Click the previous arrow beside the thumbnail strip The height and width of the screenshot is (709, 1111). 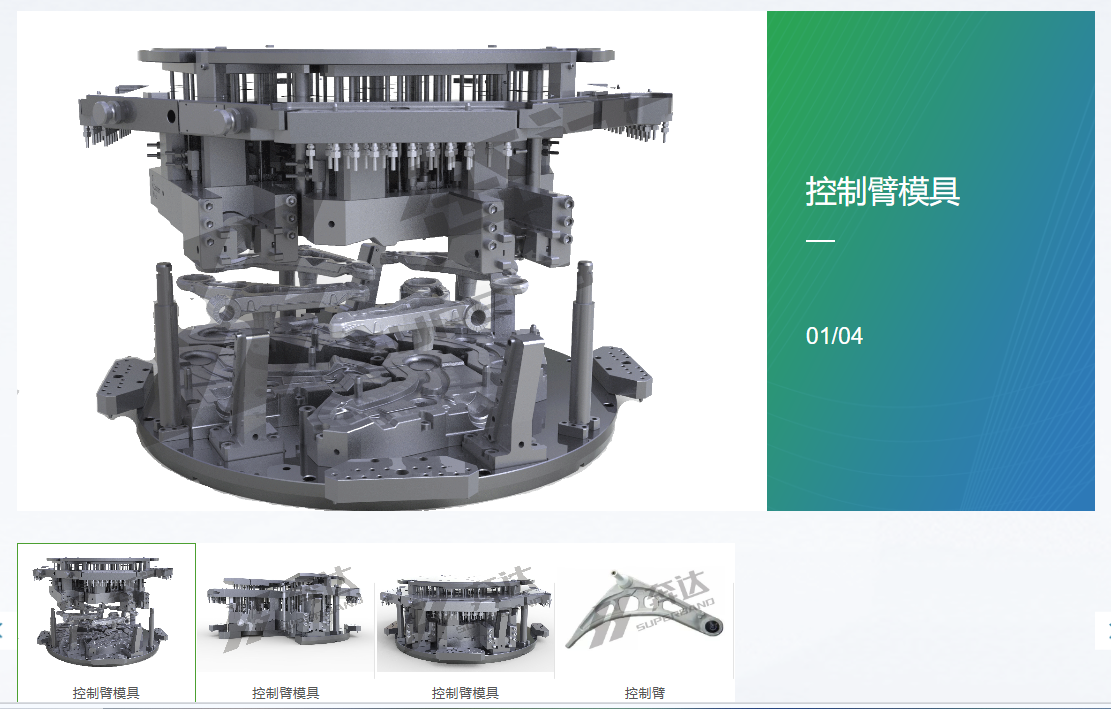3,630
